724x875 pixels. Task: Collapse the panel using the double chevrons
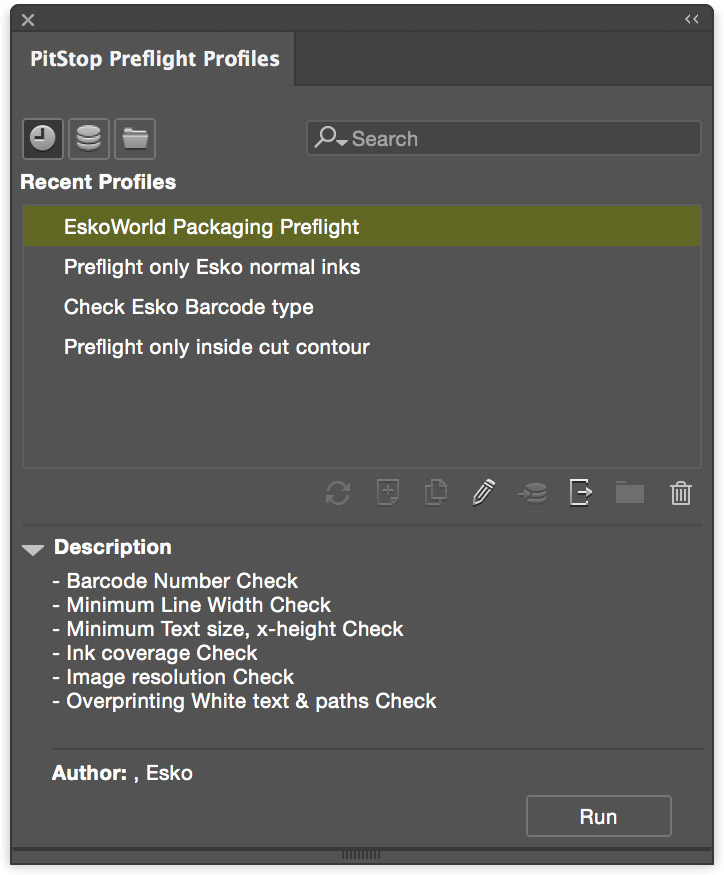[x=691, y=18]
